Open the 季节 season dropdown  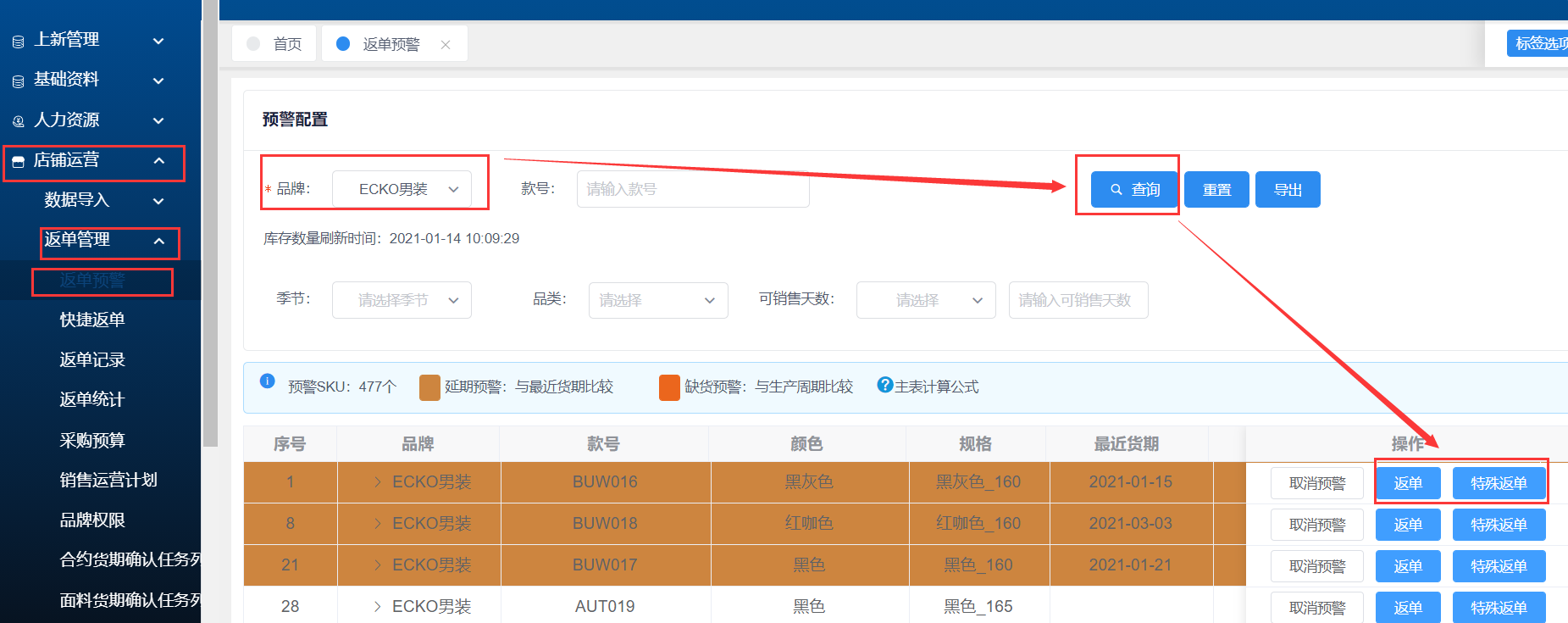(402, 300)
